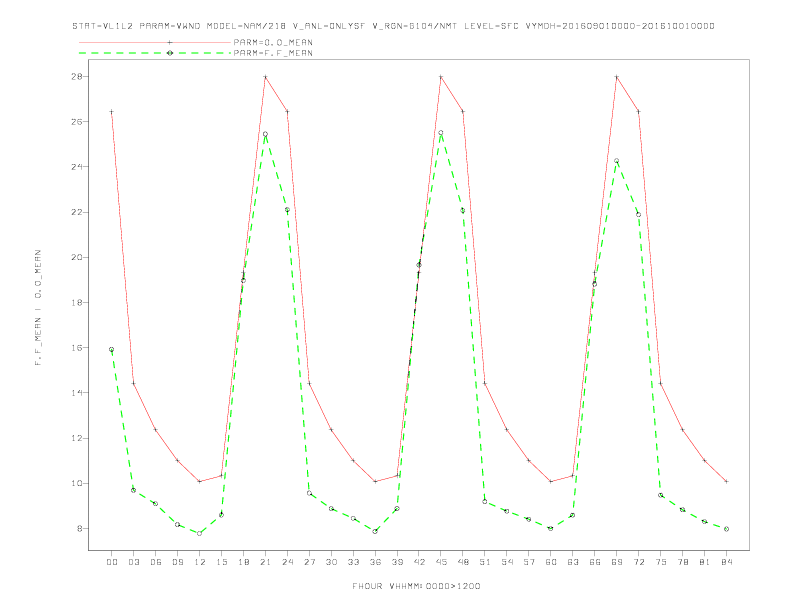Click the x-axis forecast hour label 63
Image resolution: width=792 pixels, height=612 pixels.
pos(573,562)
